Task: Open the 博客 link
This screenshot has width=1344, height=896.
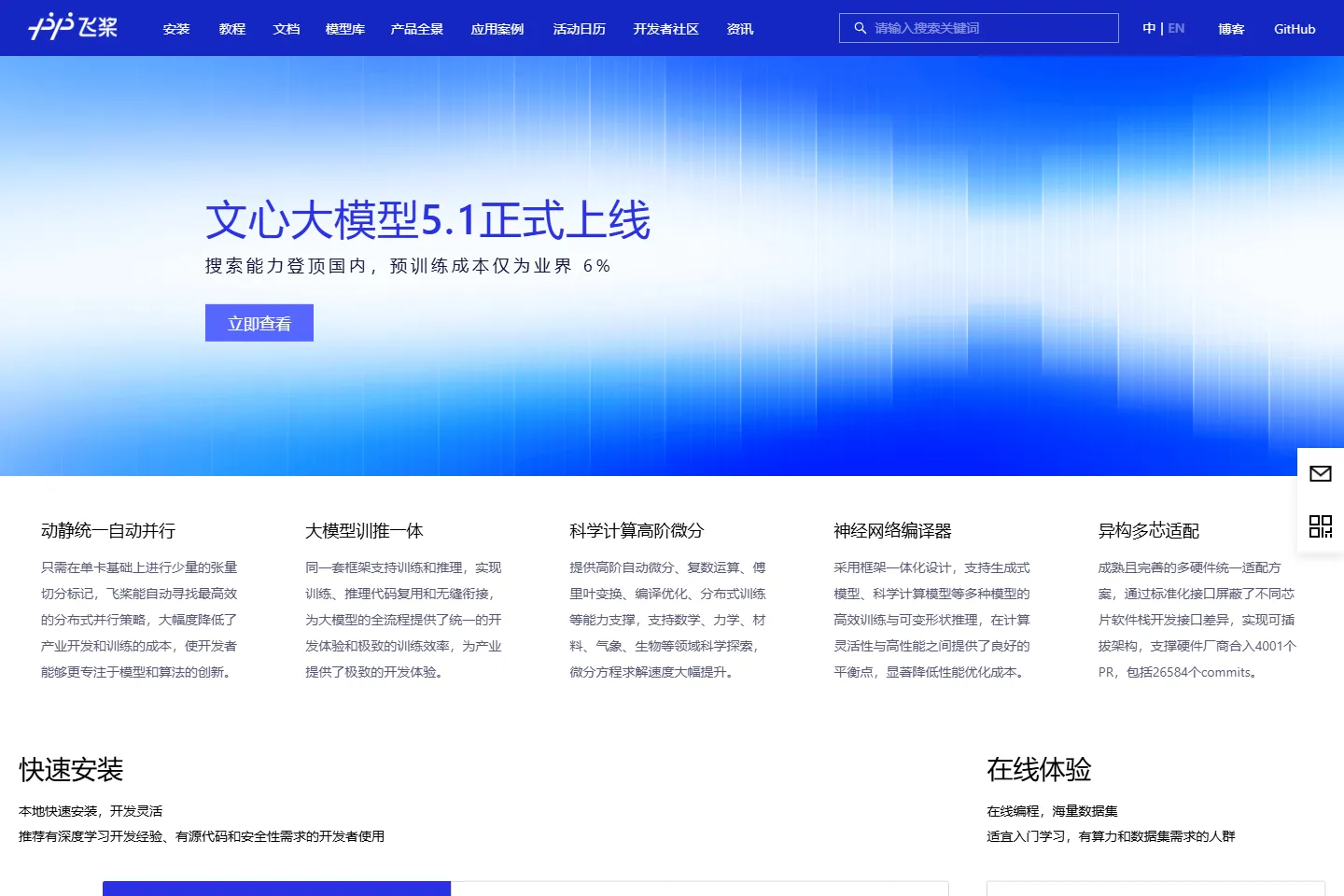Action: point(1231,29)
